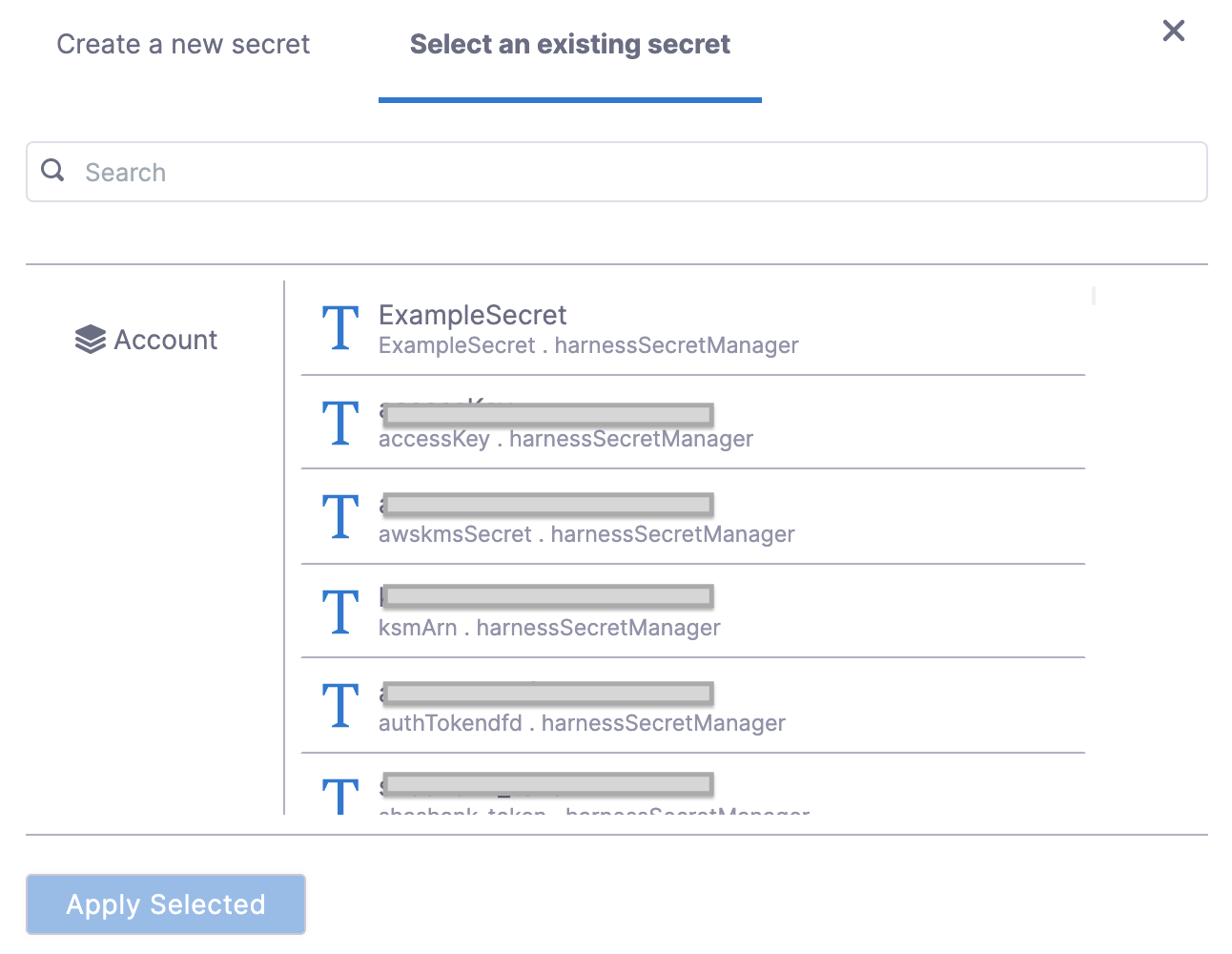Click the secret list scrollbar thumb

1094,296
